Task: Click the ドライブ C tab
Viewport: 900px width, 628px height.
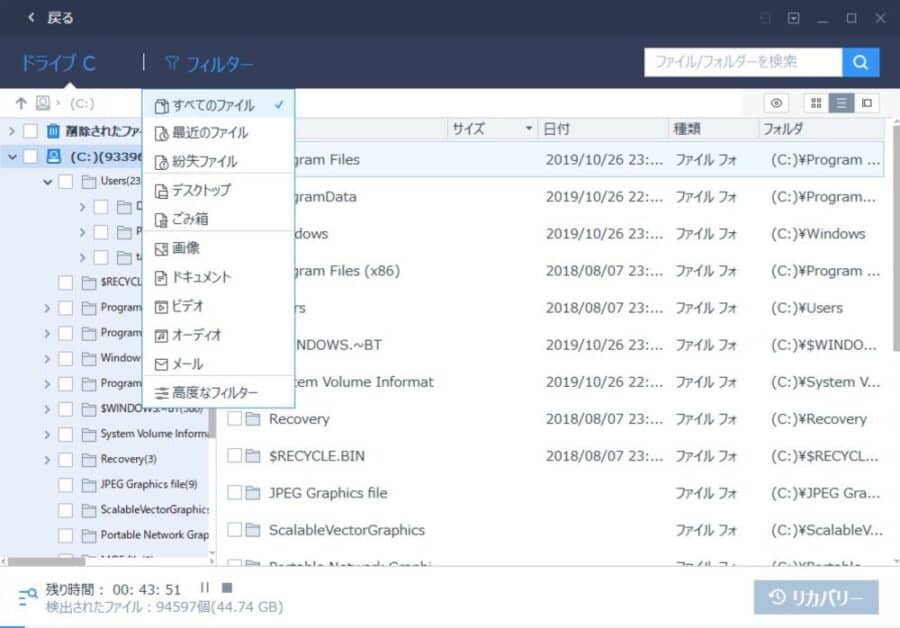Action: [x=58, y=63]
